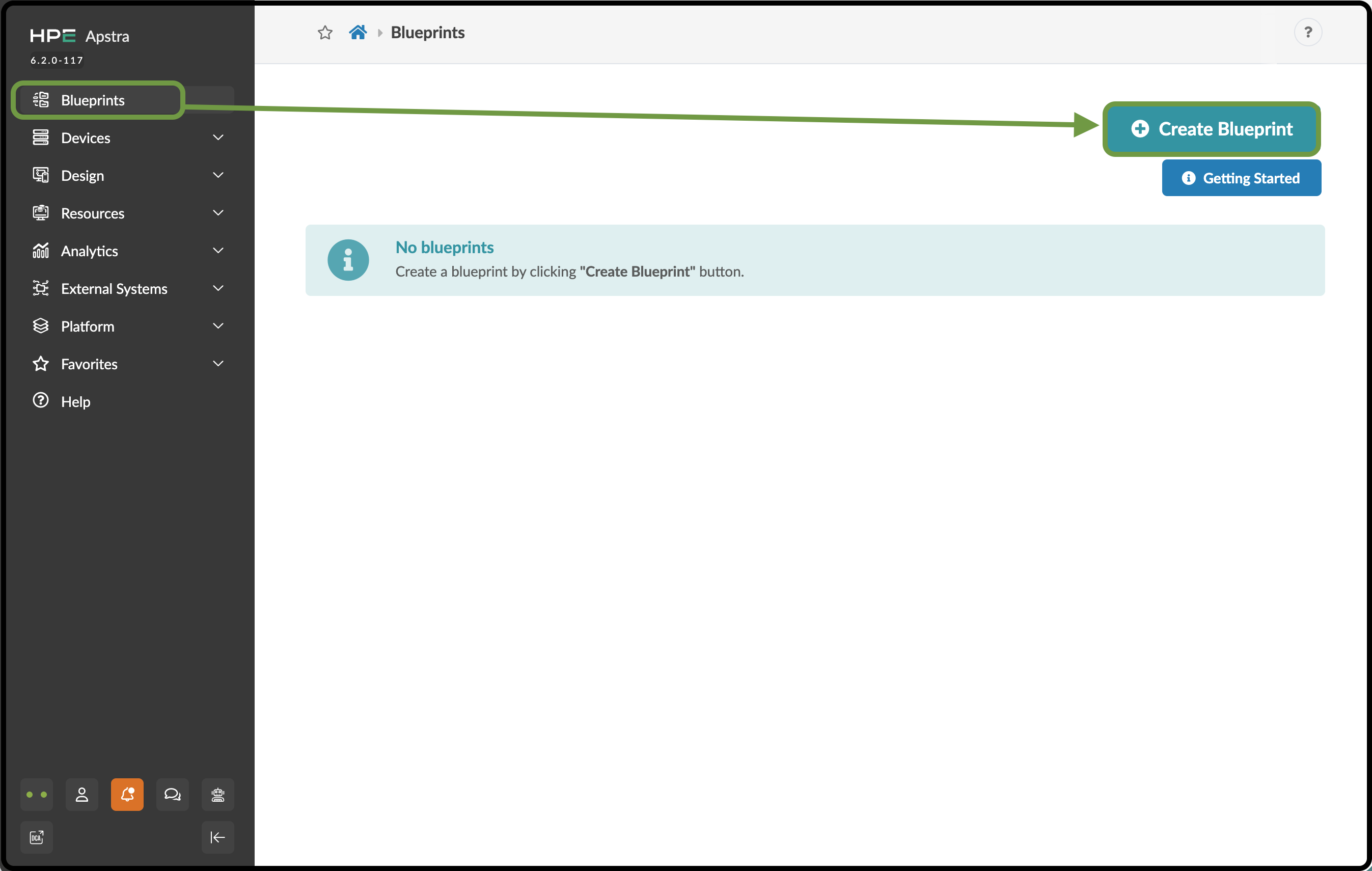Select the Analytics label text

[x=90, y=252]
